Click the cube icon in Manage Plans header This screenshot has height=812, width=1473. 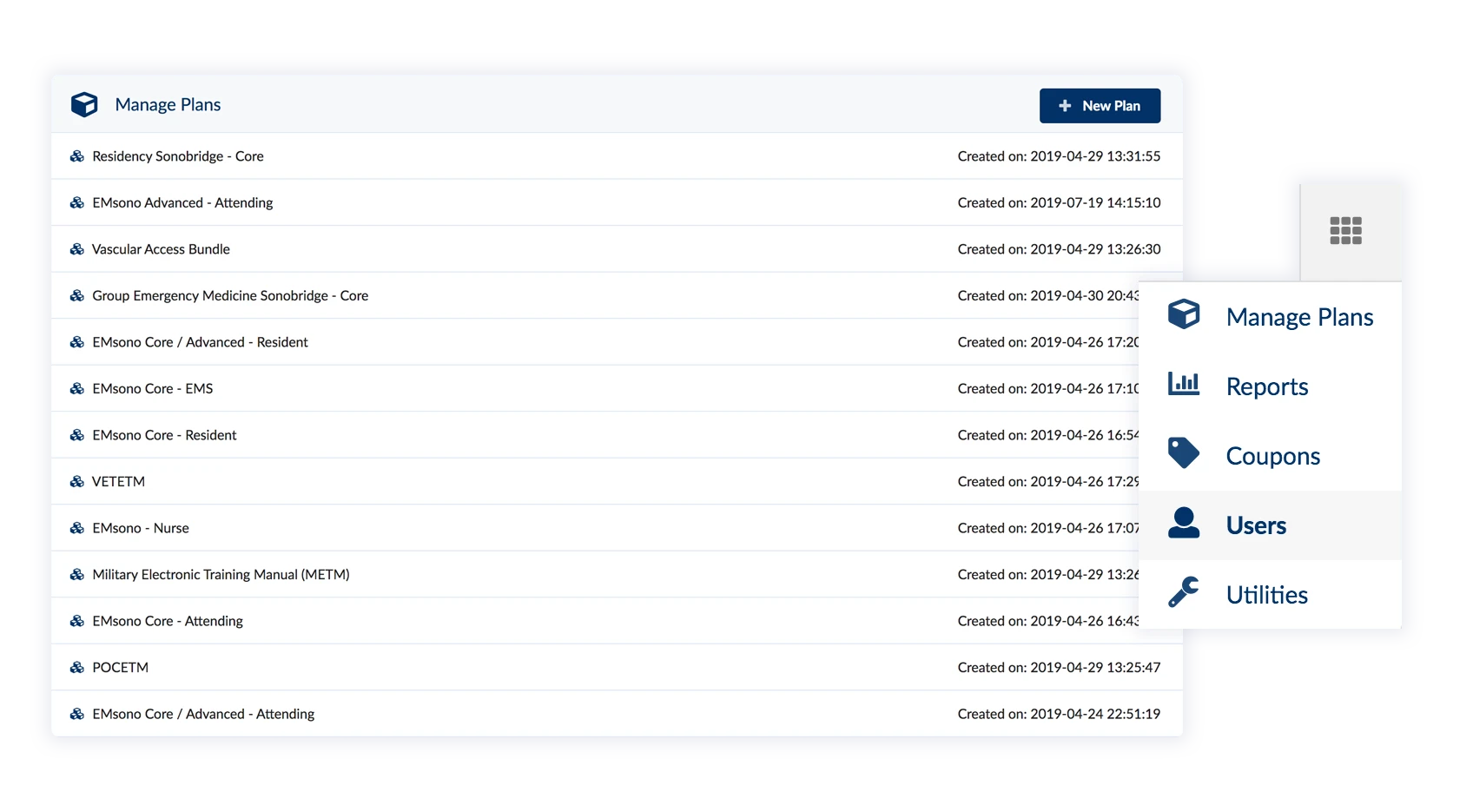[x=84, y=105]
